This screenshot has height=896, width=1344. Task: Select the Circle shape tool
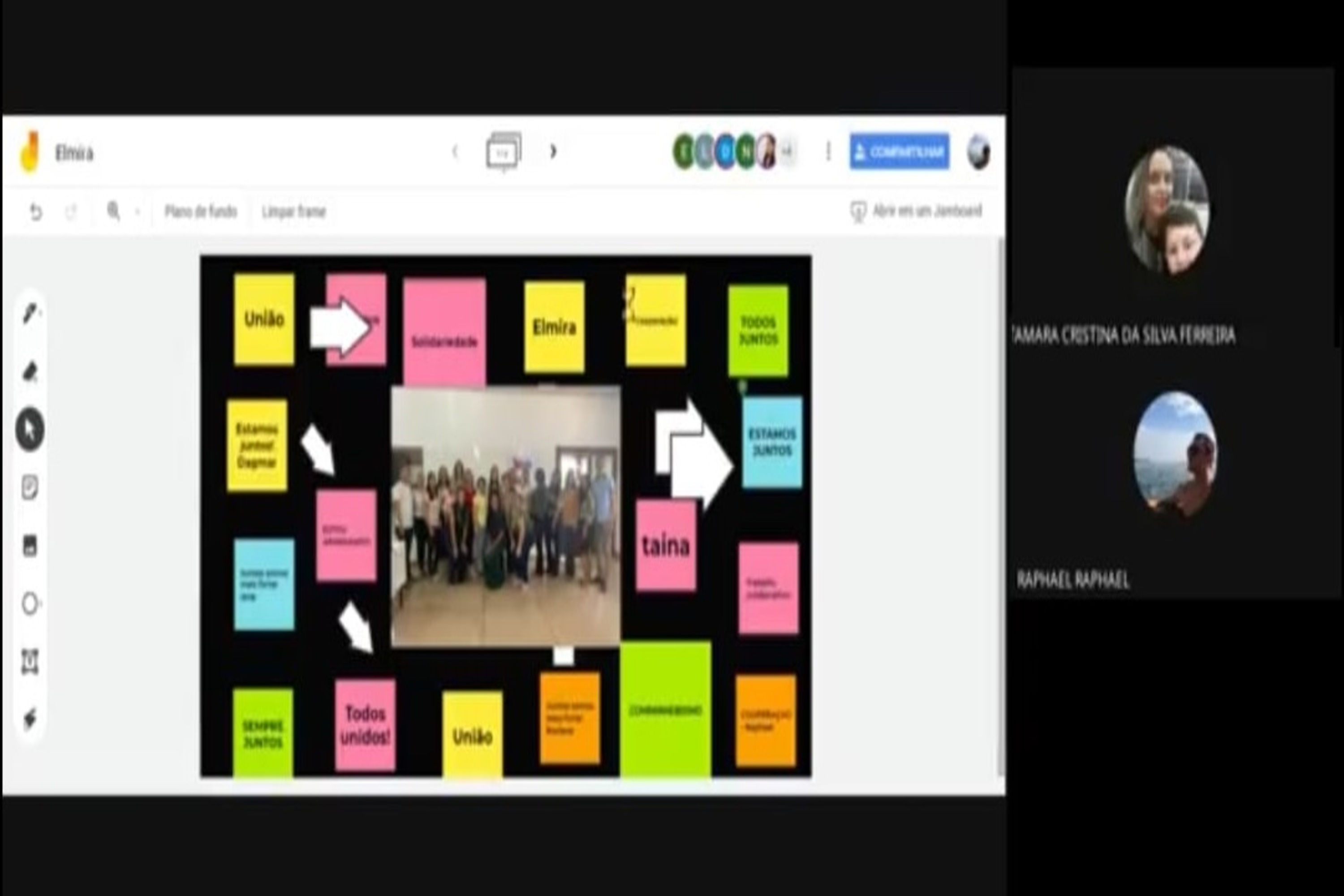point(30,603)
